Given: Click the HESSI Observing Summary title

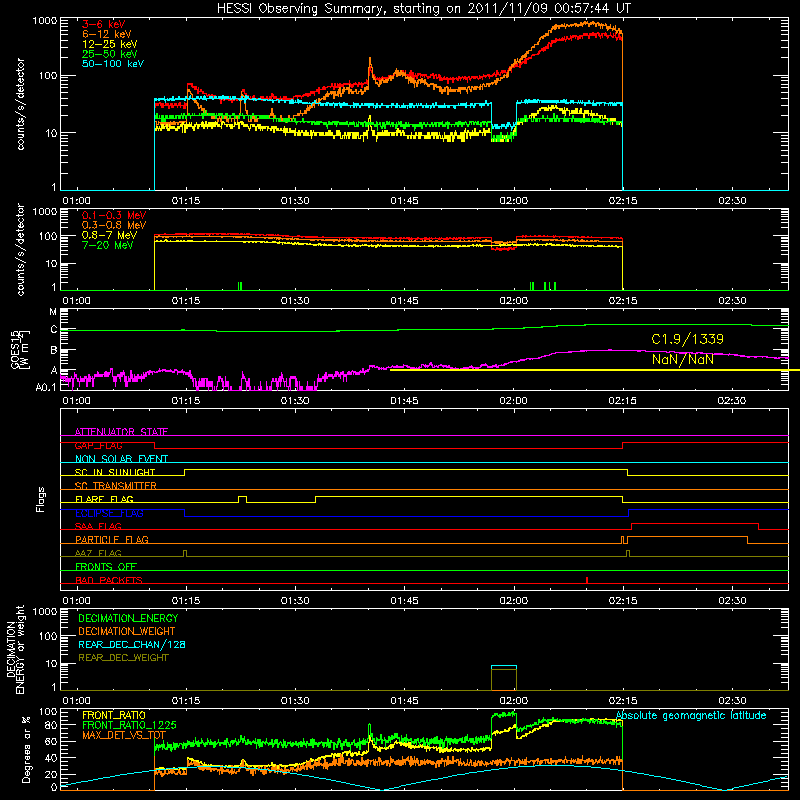Looking at the screenshot, I should [423, 9].
